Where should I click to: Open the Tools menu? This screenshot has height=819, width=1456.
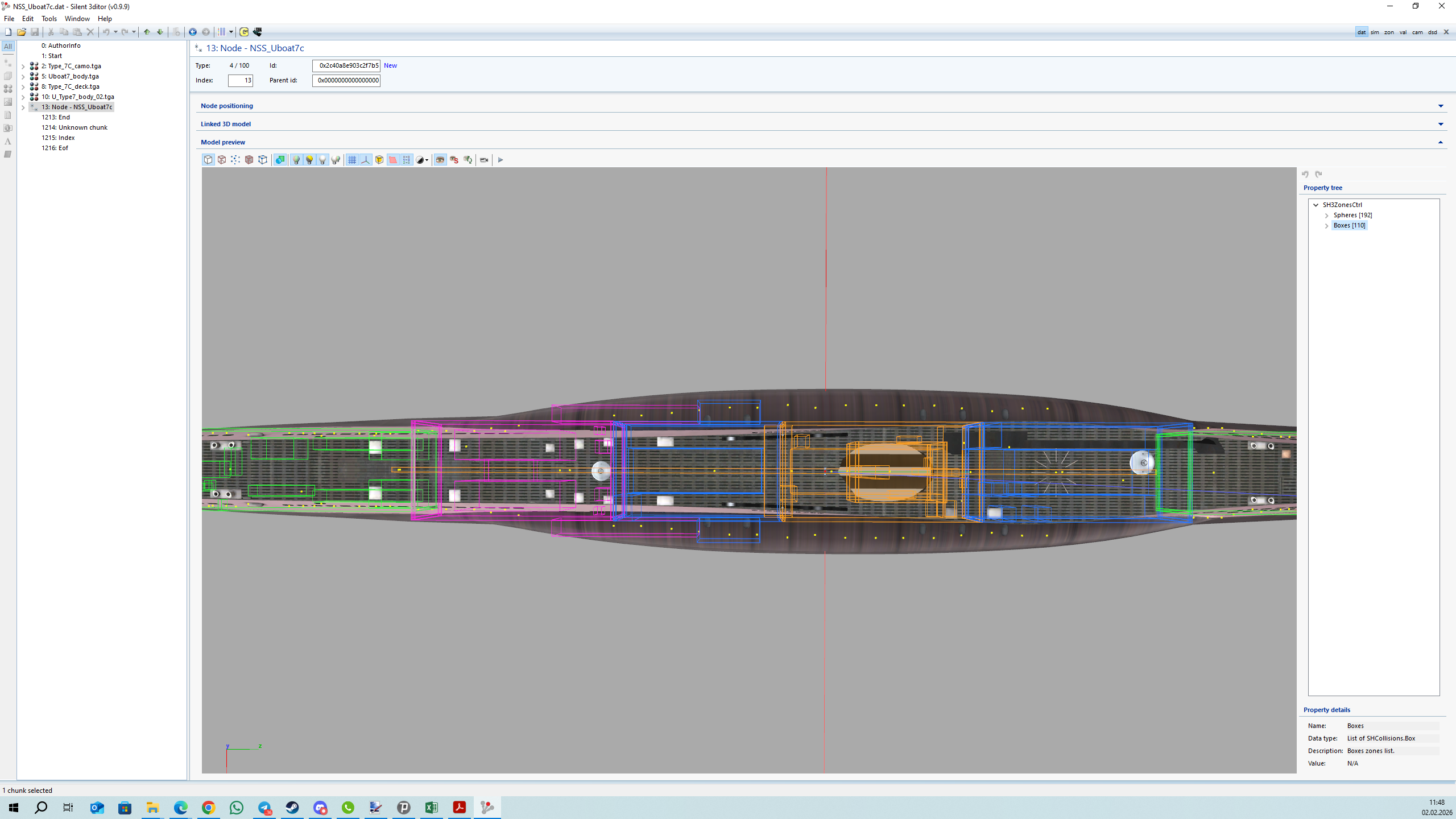49,19
